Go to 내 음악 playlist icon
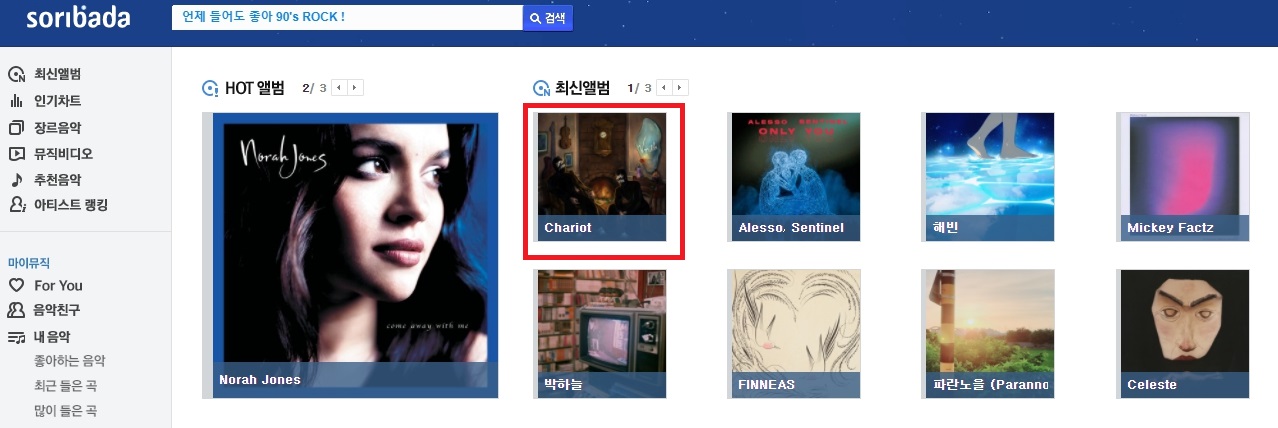This screenshot has height=428, width=1278. (x=16, y=337)
